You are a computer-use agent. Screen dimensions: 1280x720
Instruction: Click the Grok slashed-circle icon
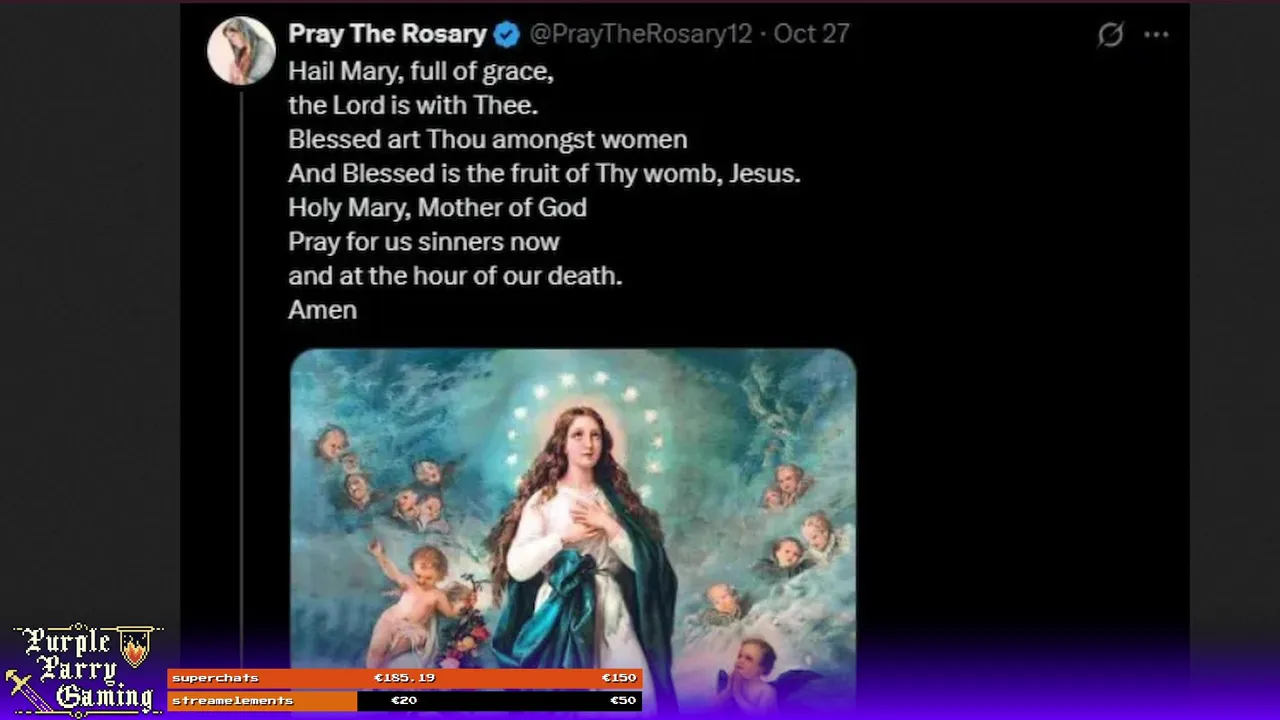click(x=1110, y=35)
